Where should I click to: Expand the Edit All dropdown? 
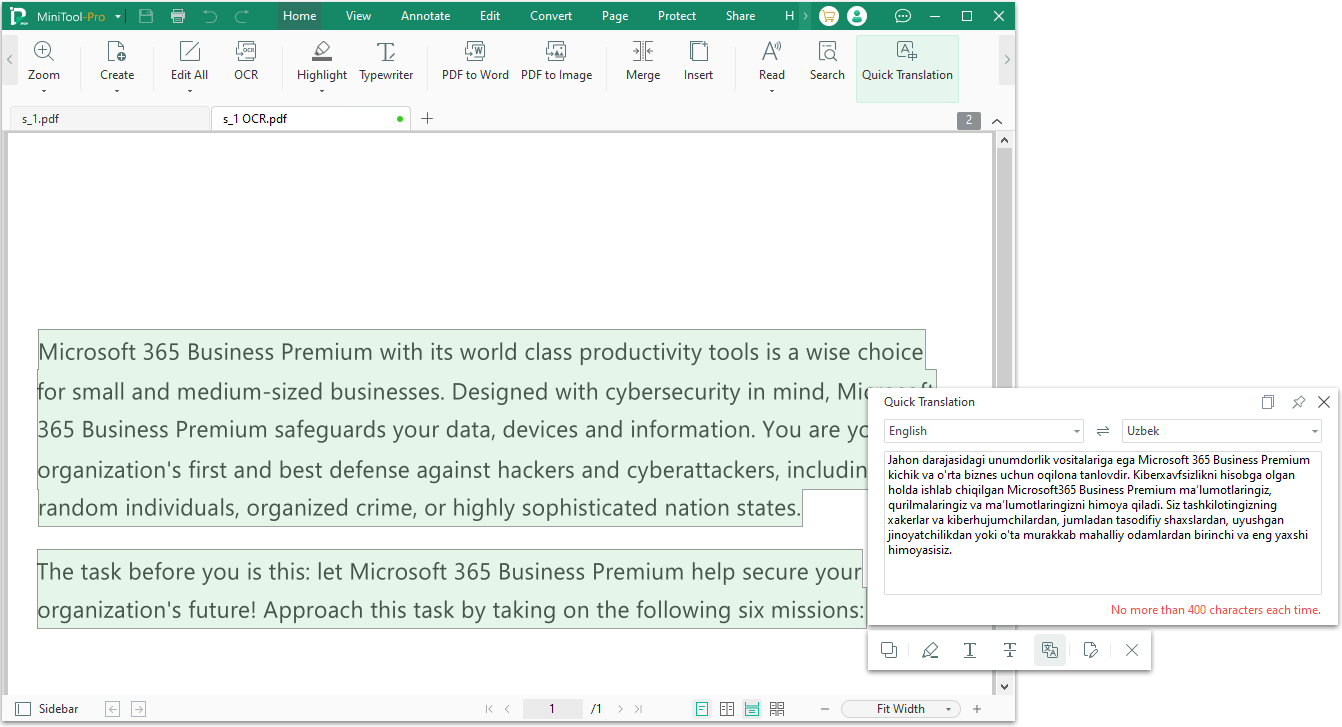click(x=189, y=91)
